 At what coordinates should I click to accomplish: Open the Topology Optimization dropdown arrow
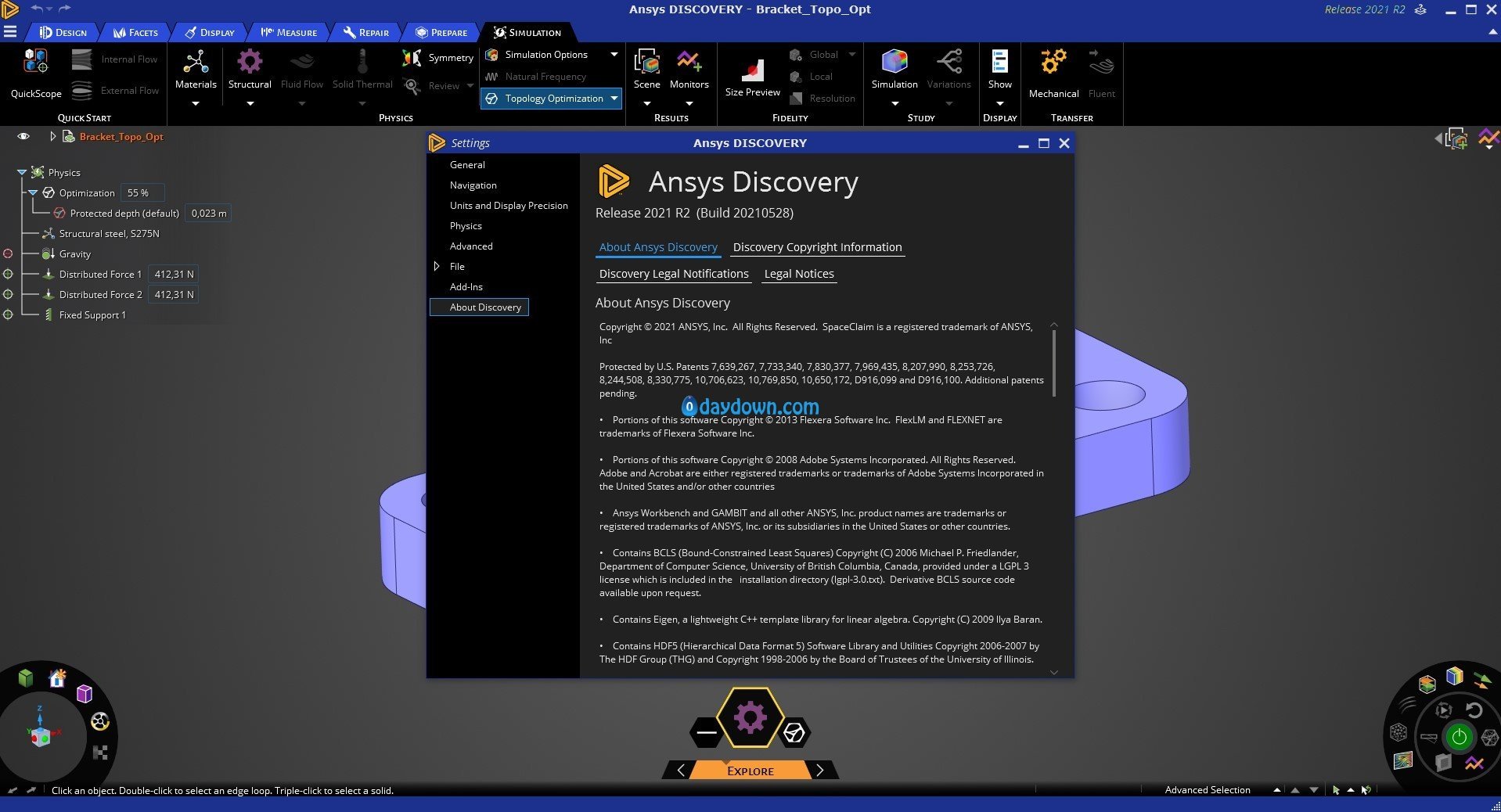tap(614, 99)
